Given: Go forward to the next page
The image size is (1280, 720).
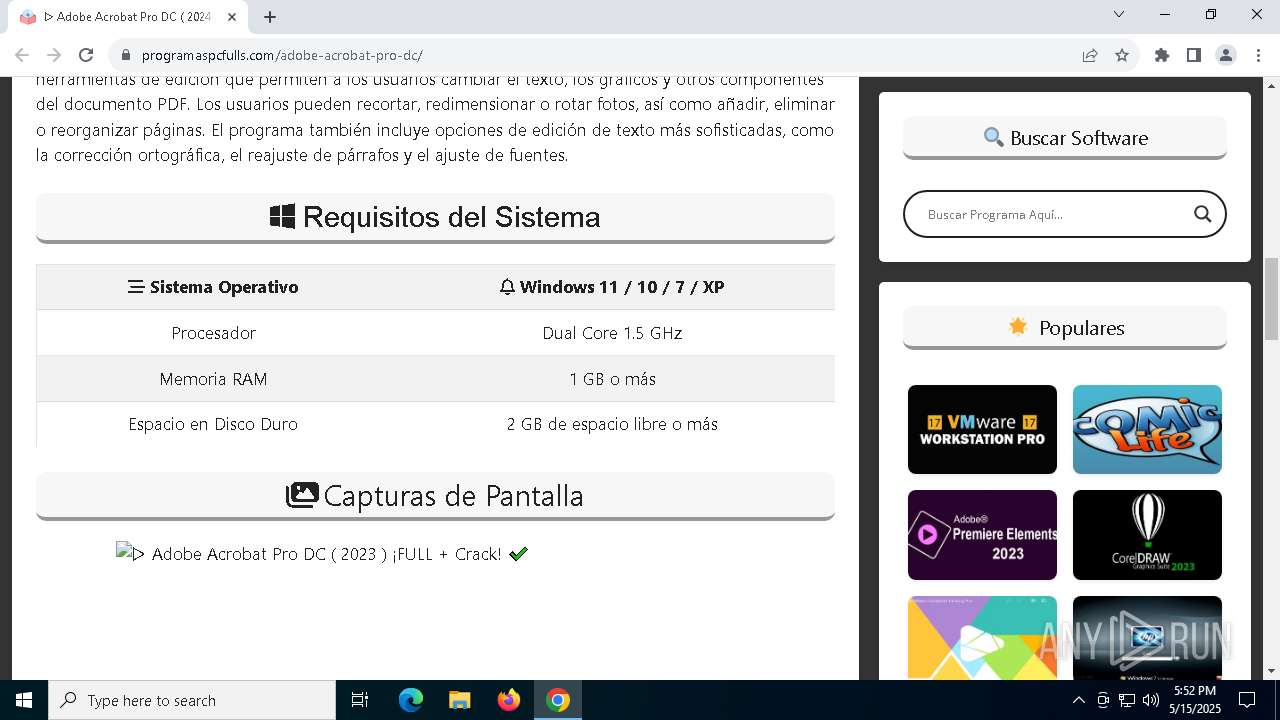Looking at the screenshot, I should click(54, 55).
